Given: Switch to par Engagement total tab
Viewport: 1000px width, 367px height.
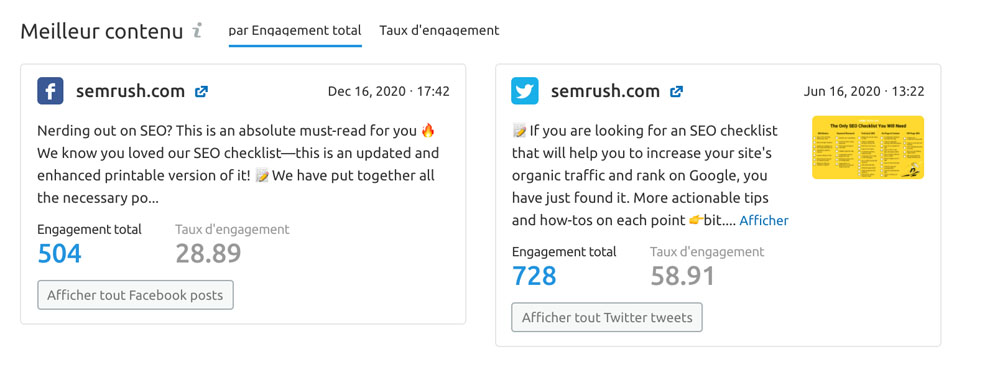Looking at the screenshot, I should point(295,30).
